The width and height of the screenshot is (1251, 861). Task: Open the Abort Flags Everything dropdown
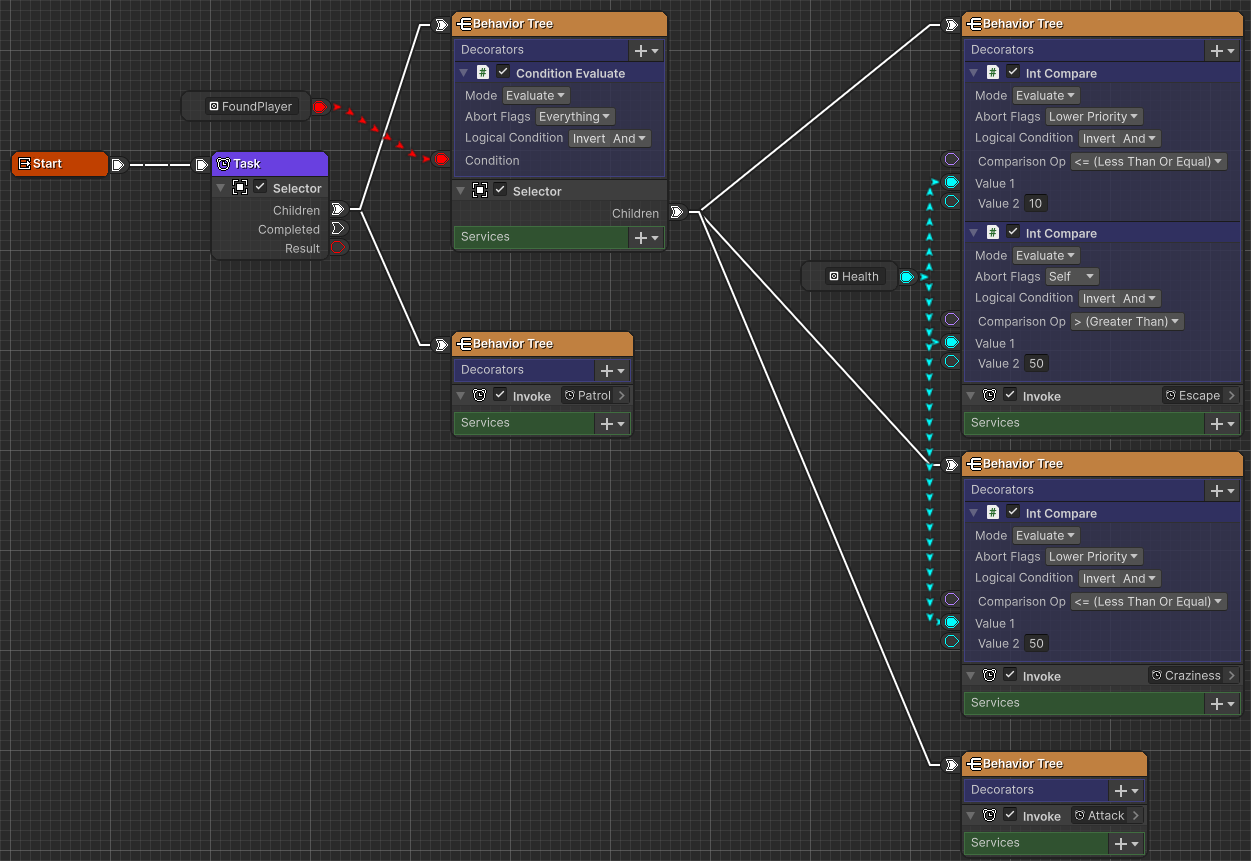coord(575,117)
